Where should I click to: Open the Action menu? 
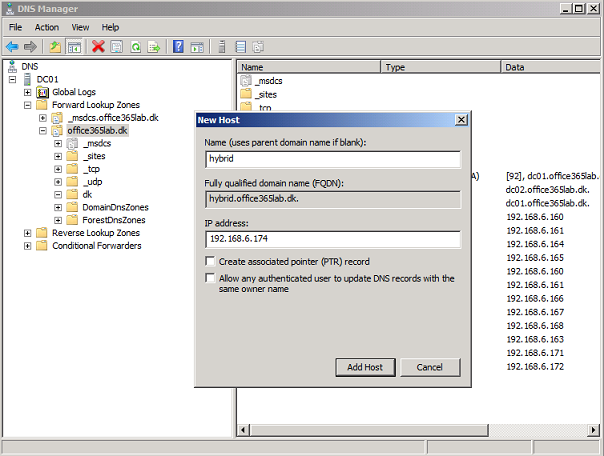pos(47,27)
